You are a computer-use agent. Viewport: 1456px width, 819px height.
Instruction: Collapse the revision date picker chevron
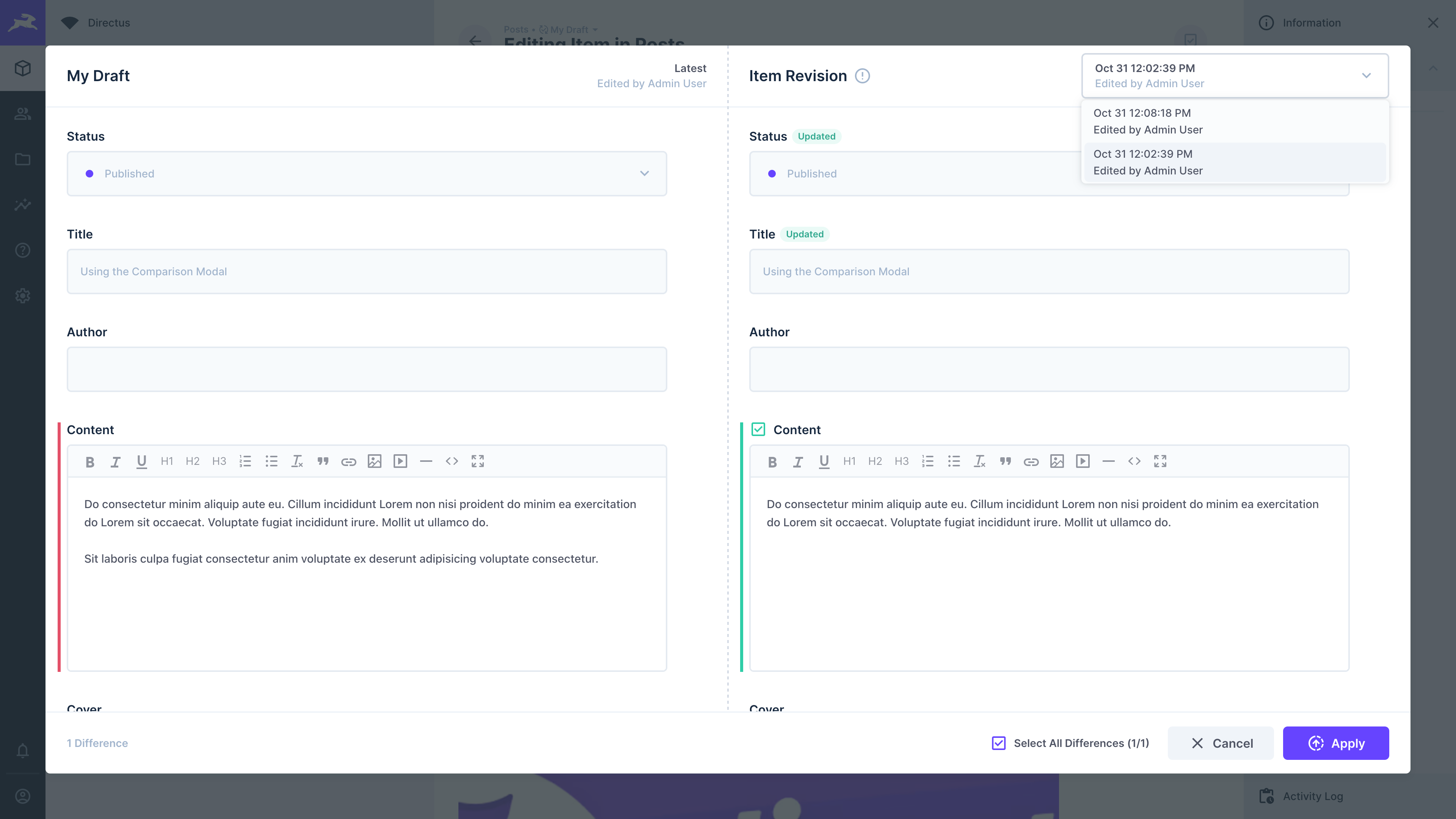coord(1367,75)
